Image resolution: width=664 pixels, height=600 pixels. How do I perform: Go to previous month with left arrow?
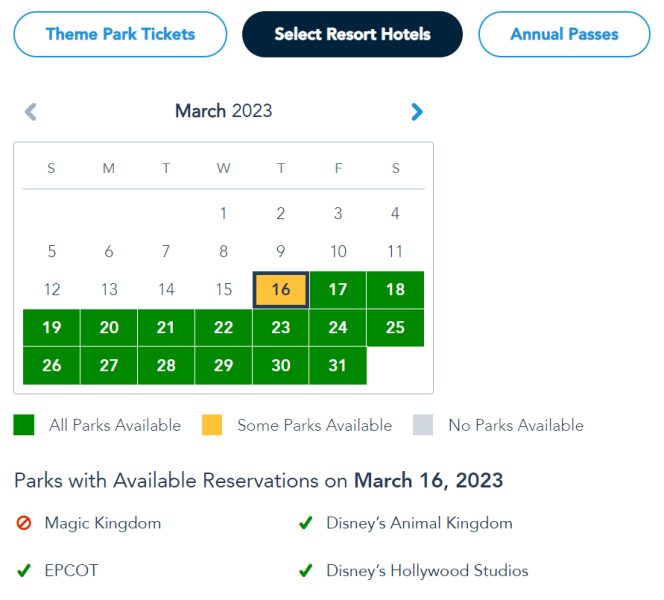coord(31,112)
